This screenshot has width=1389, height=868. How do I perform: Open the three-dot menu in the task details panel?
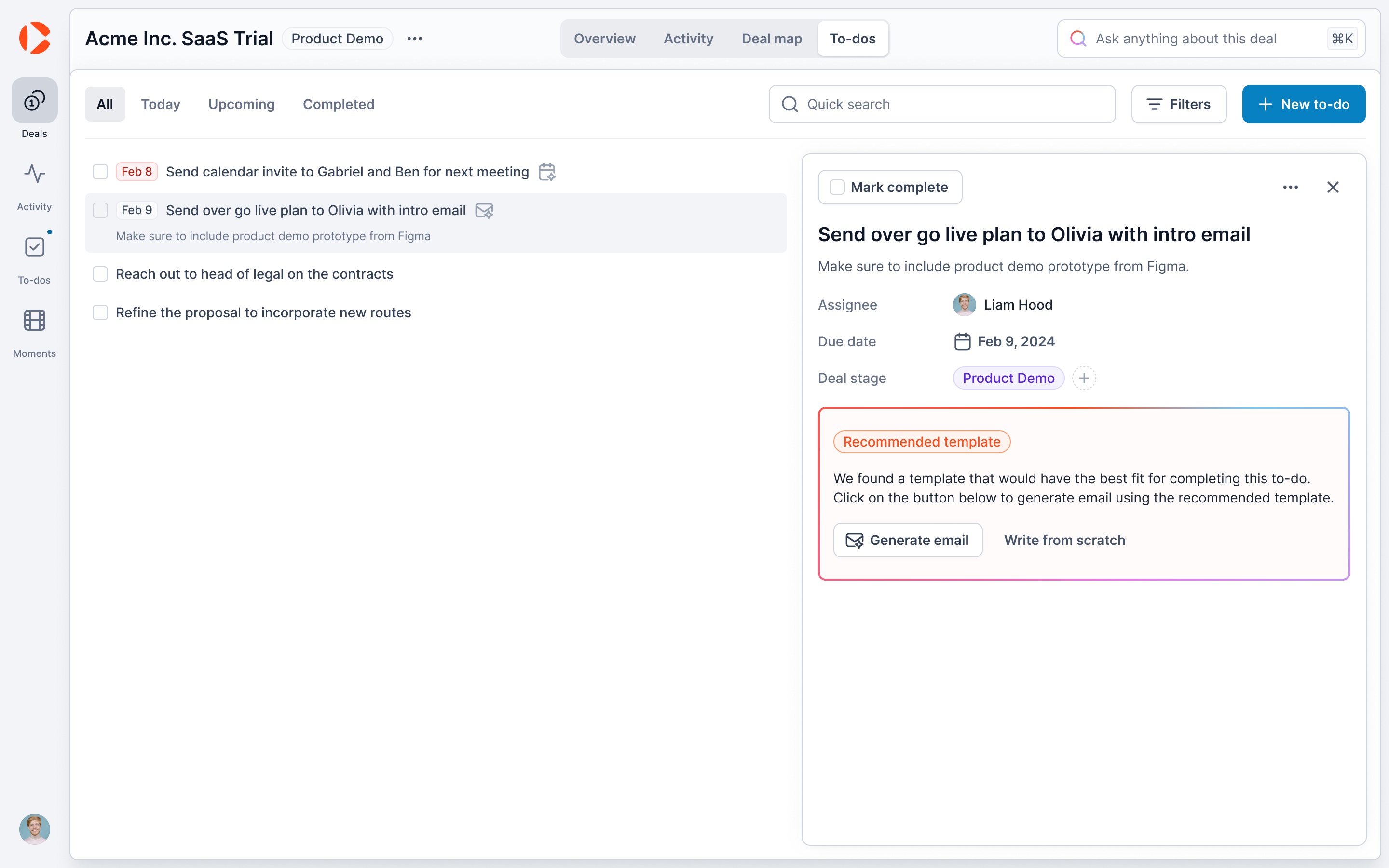point(1290,187)
